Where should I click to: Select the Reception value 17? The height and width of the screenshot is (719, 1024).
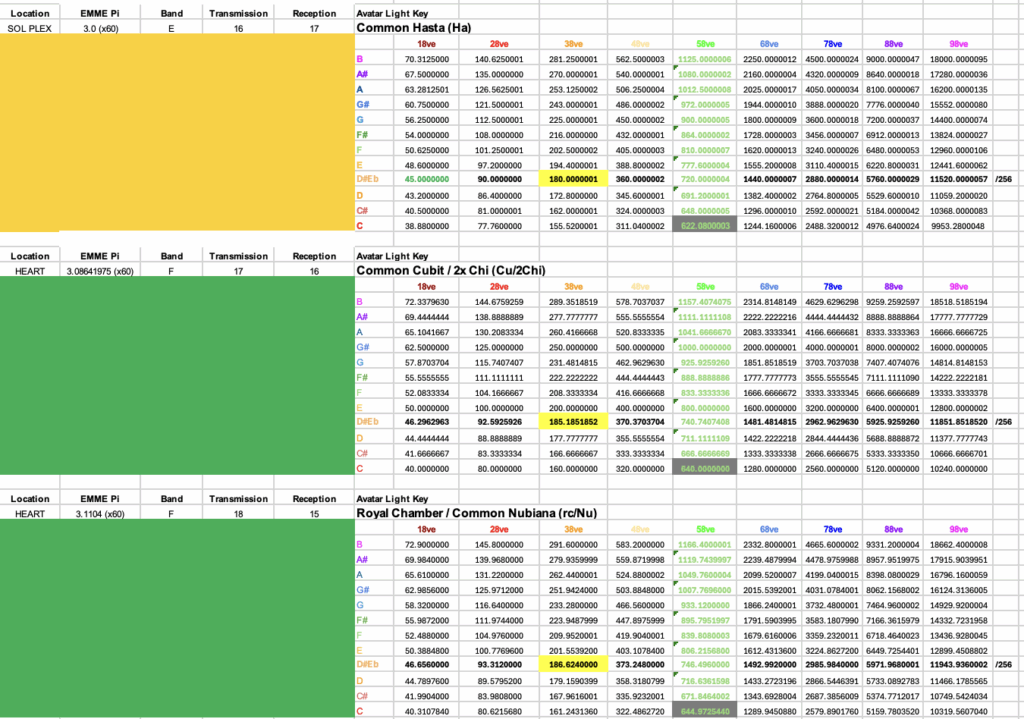314,29
